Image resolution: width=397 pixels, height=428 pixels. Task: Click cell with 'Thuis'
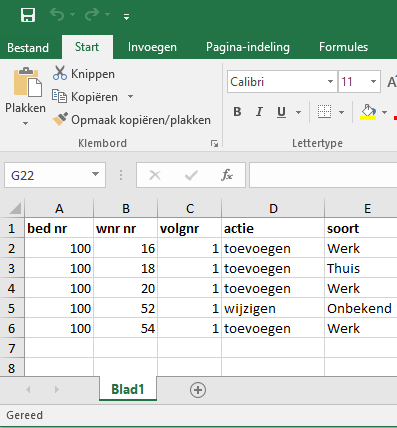click(x=361, y=268)
